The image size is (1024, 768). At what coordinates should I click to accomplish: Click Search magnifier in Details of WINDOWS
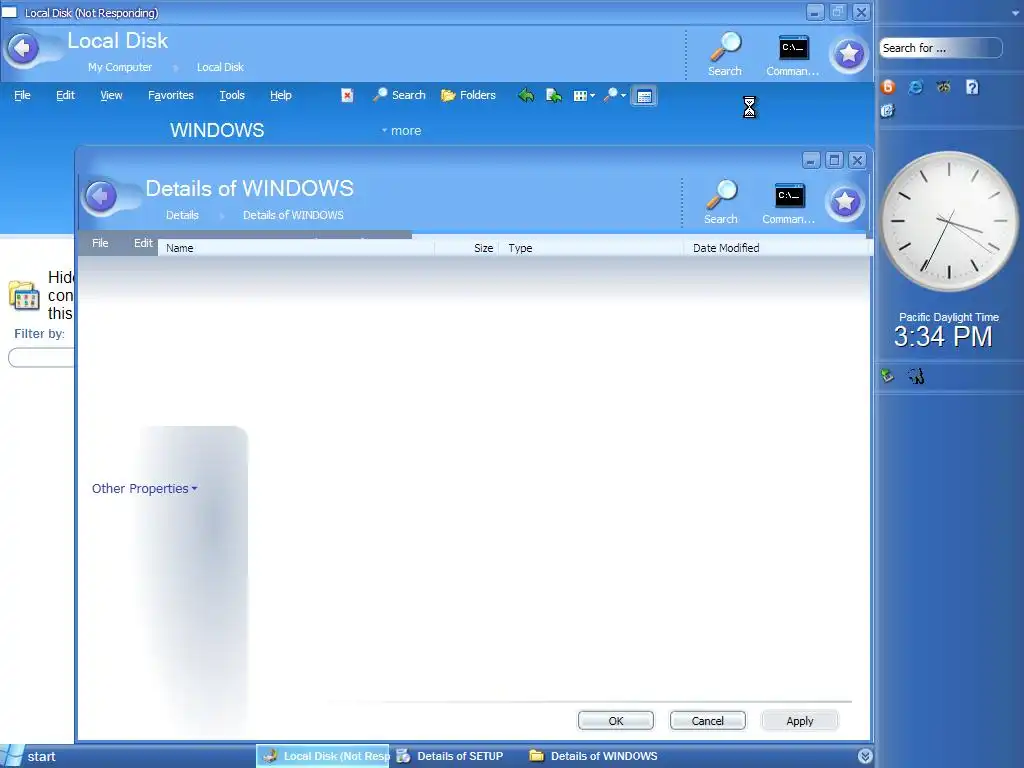721,202
